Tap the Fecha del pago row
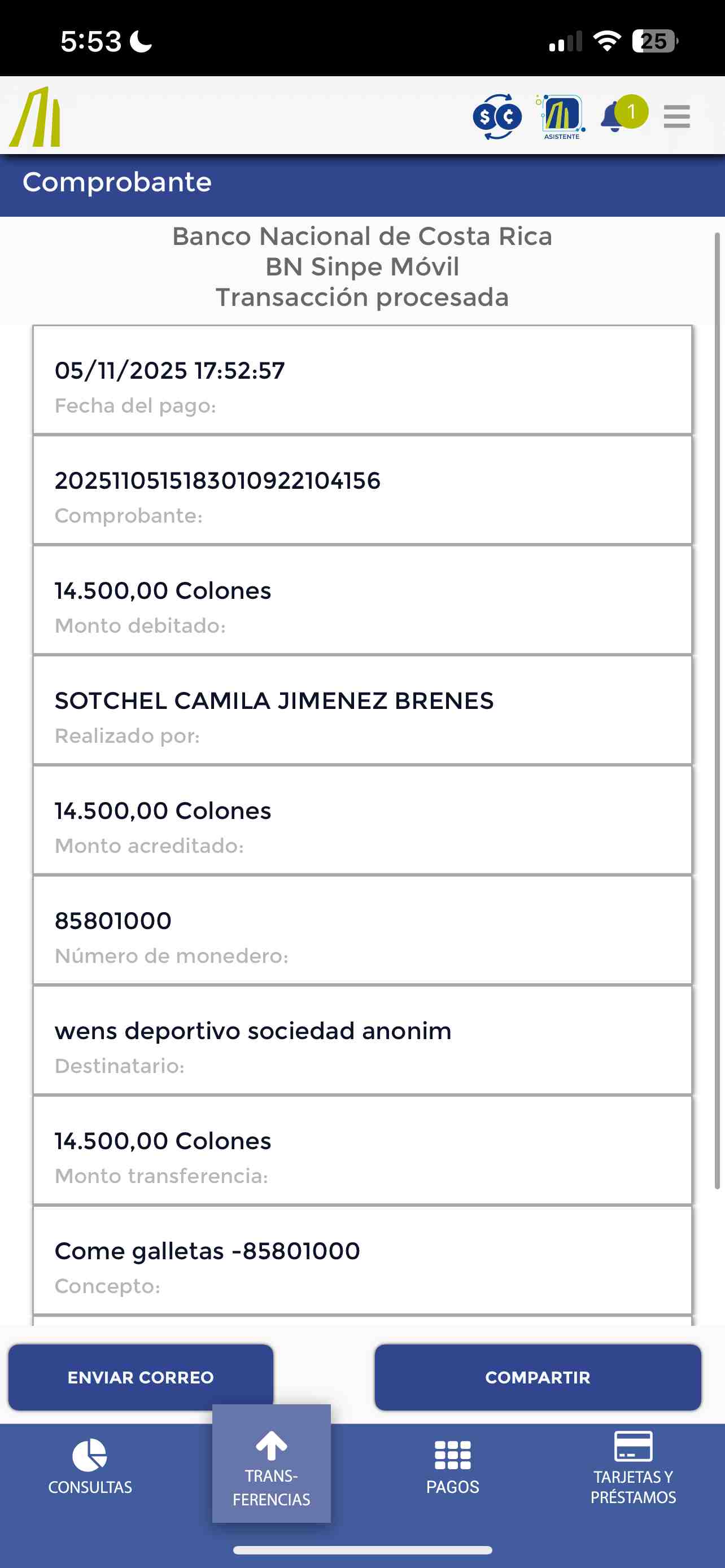This screenshot has height=1568, width=725. tap(362, 380)
